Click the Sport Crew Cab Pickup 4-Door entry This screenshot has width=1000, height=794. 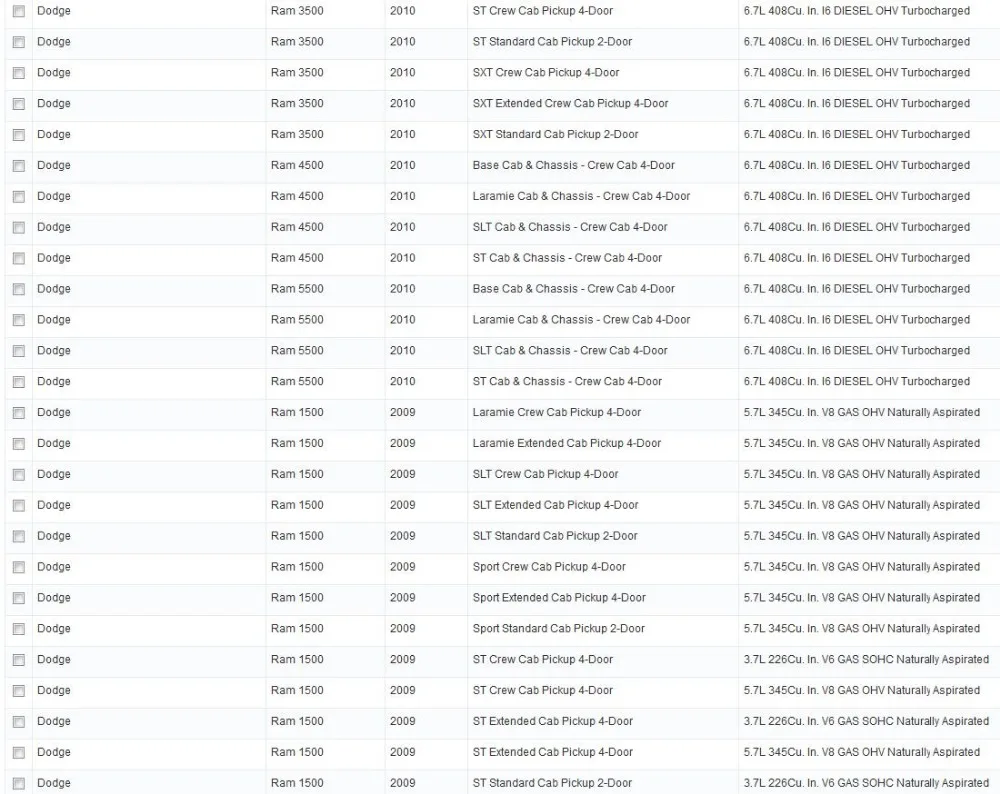point(549,567)
